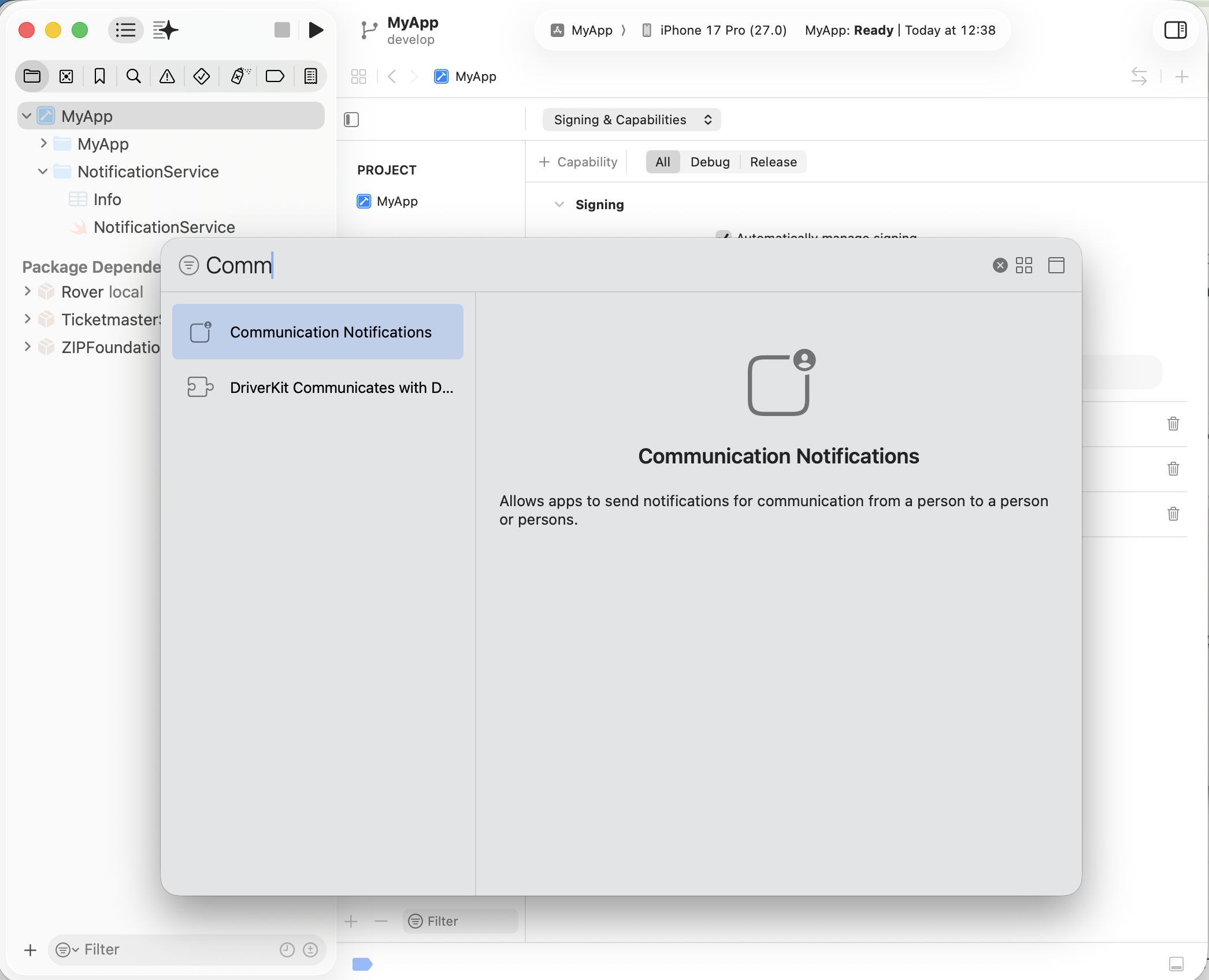Open the Project navigator folder icon

pos(32,76)
